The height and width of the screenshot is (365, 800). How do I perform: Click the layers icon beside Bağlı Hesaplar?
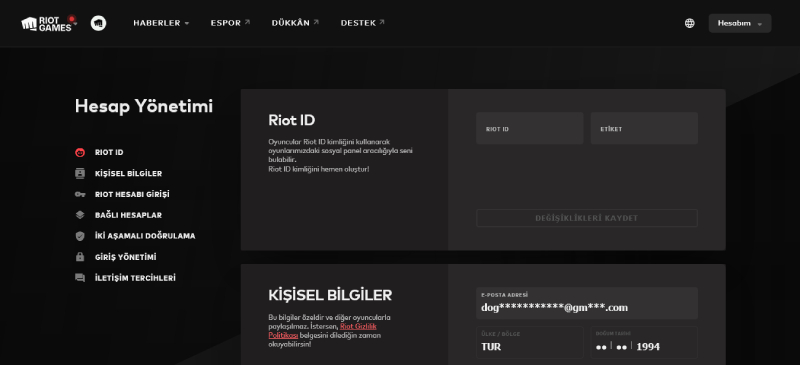pyautogui.click(x=80, y=215)
